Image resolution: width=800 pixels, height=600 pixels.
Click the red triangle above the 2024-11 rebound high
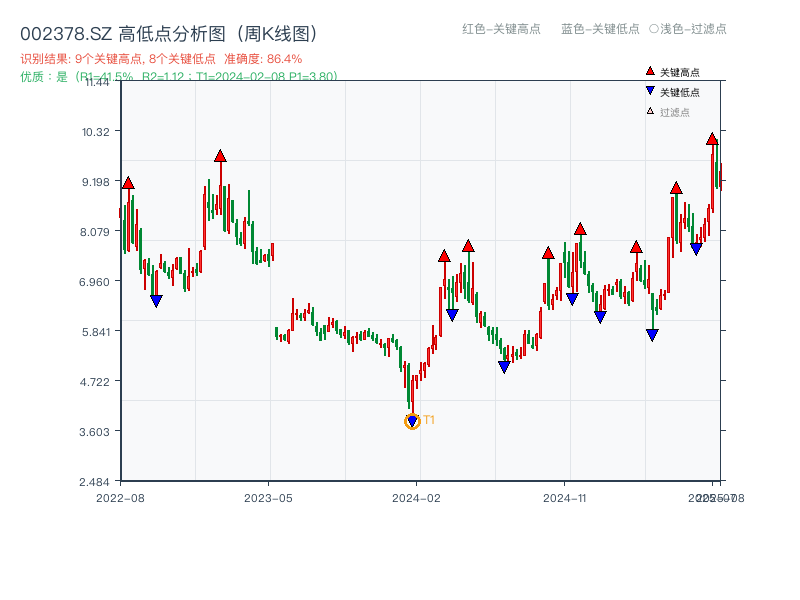click(x=578, y=228)
